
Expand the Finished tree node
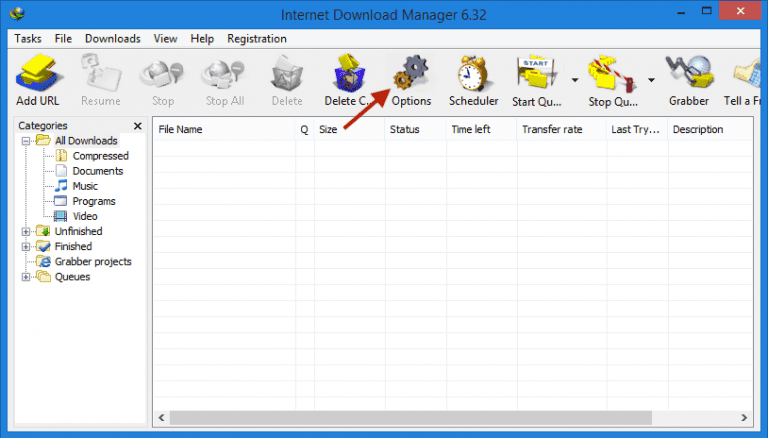pyautogui.click(x=26, y=247)
